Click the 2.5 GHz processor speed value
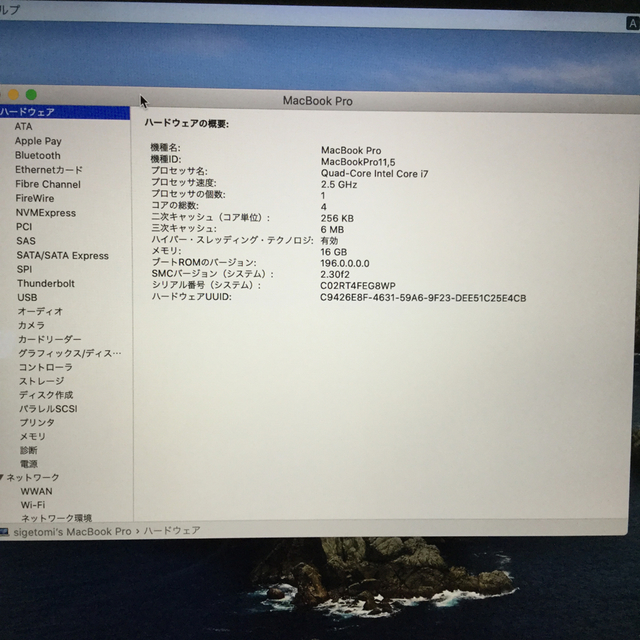 [339, 184]
